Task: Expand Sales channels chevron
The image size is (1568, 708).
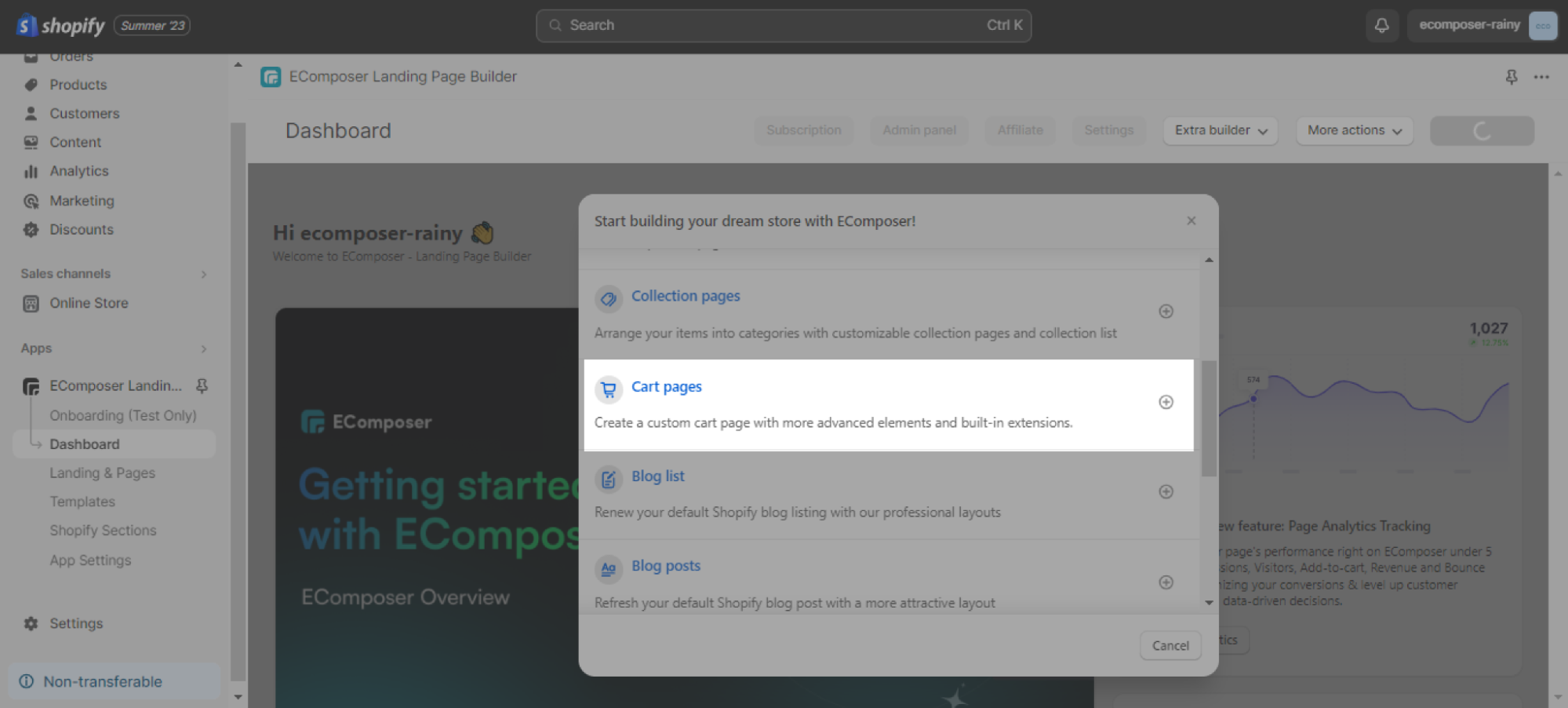Action: coord(204,274)
